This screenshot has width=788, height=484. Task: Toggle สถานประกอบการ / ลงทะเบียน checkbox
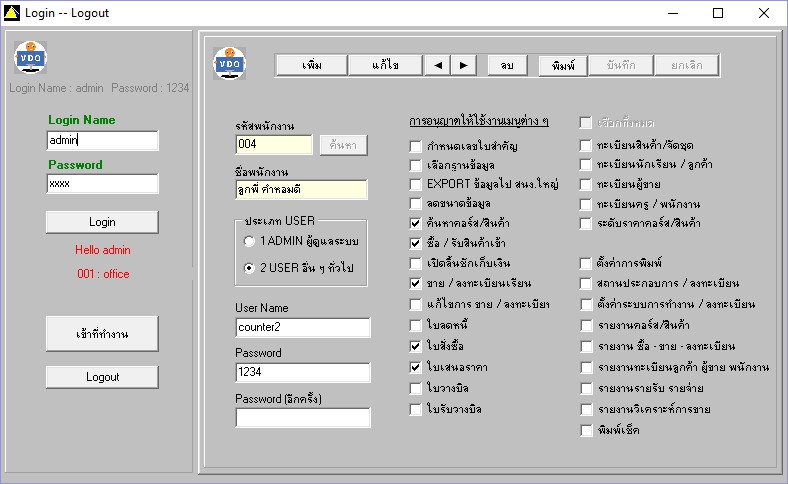point(585,283)
